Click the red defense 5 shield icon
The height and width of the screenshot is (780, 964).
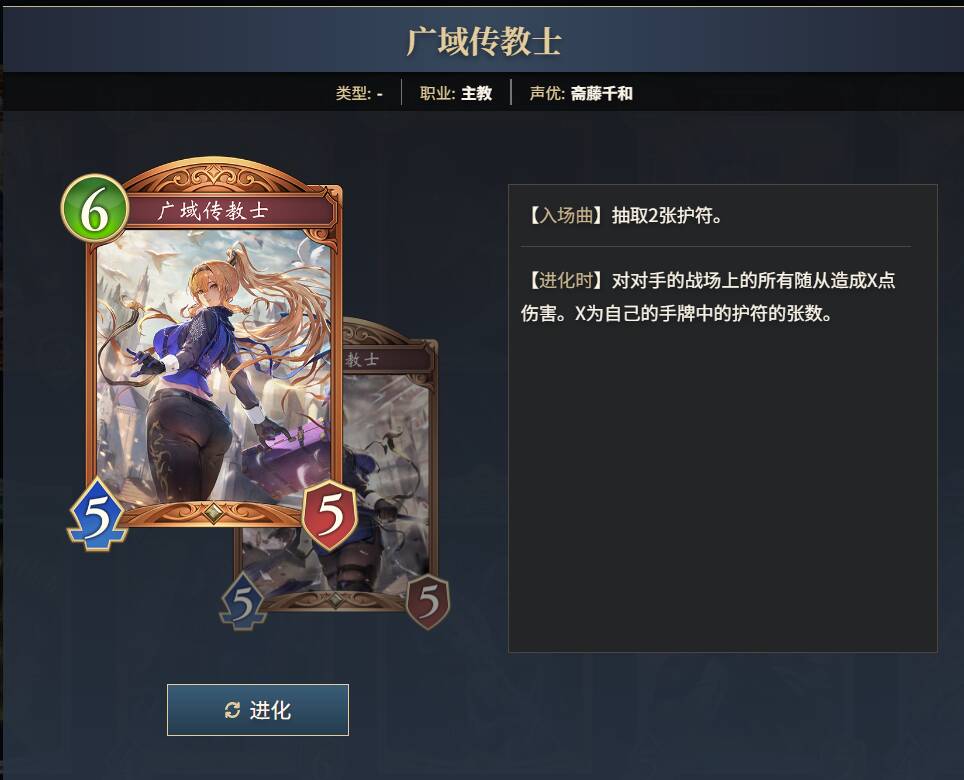(x=330, y=515)
